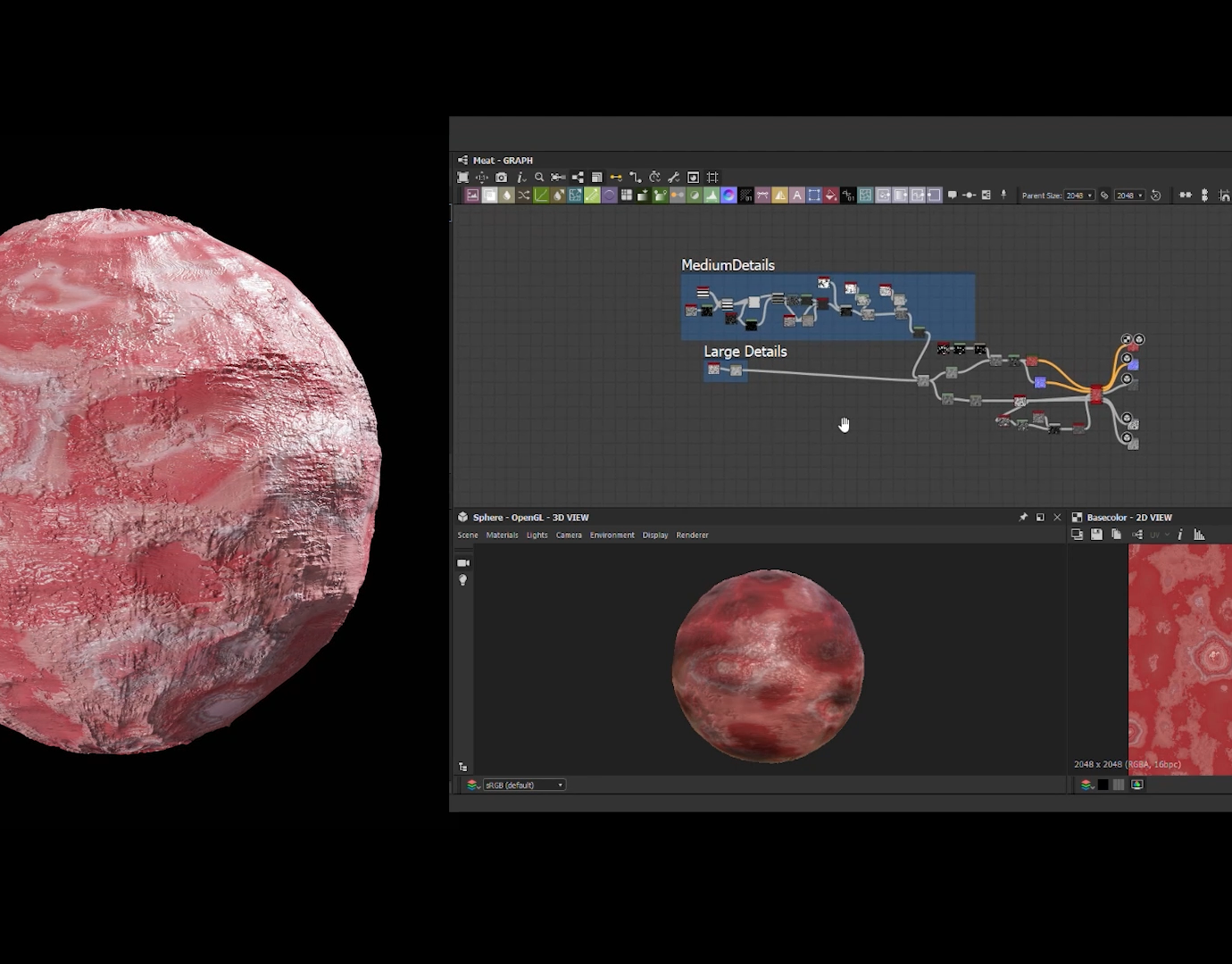Click the save image icon in 2D view toolbar
Image resolution: width=1232 pixels, height=964 pixels.
1096,535
